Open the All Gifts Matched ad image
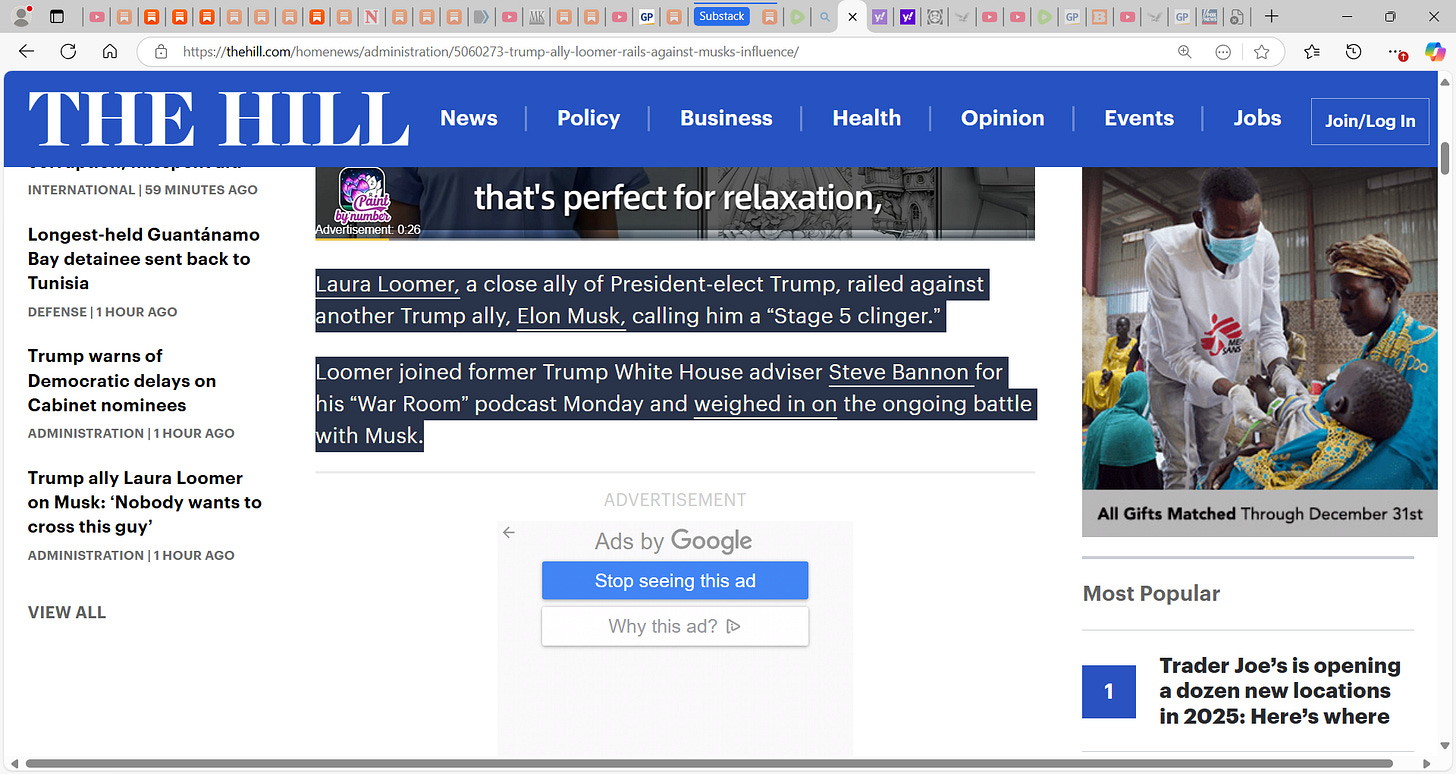Viewport: 1456px width, 774px height. pyautogui.click(x=1260, y=351)
